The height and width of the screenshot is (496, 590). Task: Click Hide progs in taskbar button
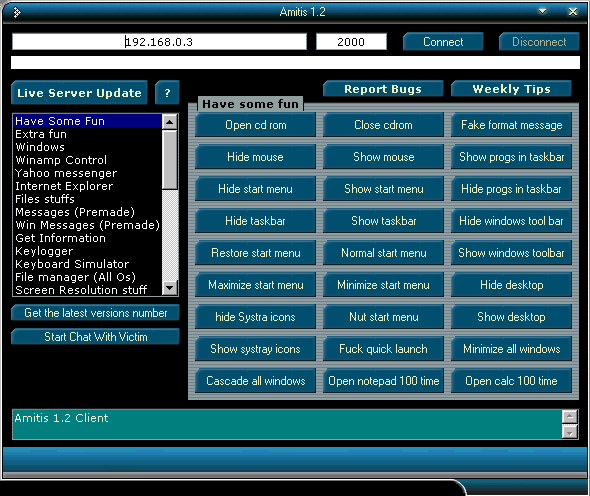pos(511,189)
